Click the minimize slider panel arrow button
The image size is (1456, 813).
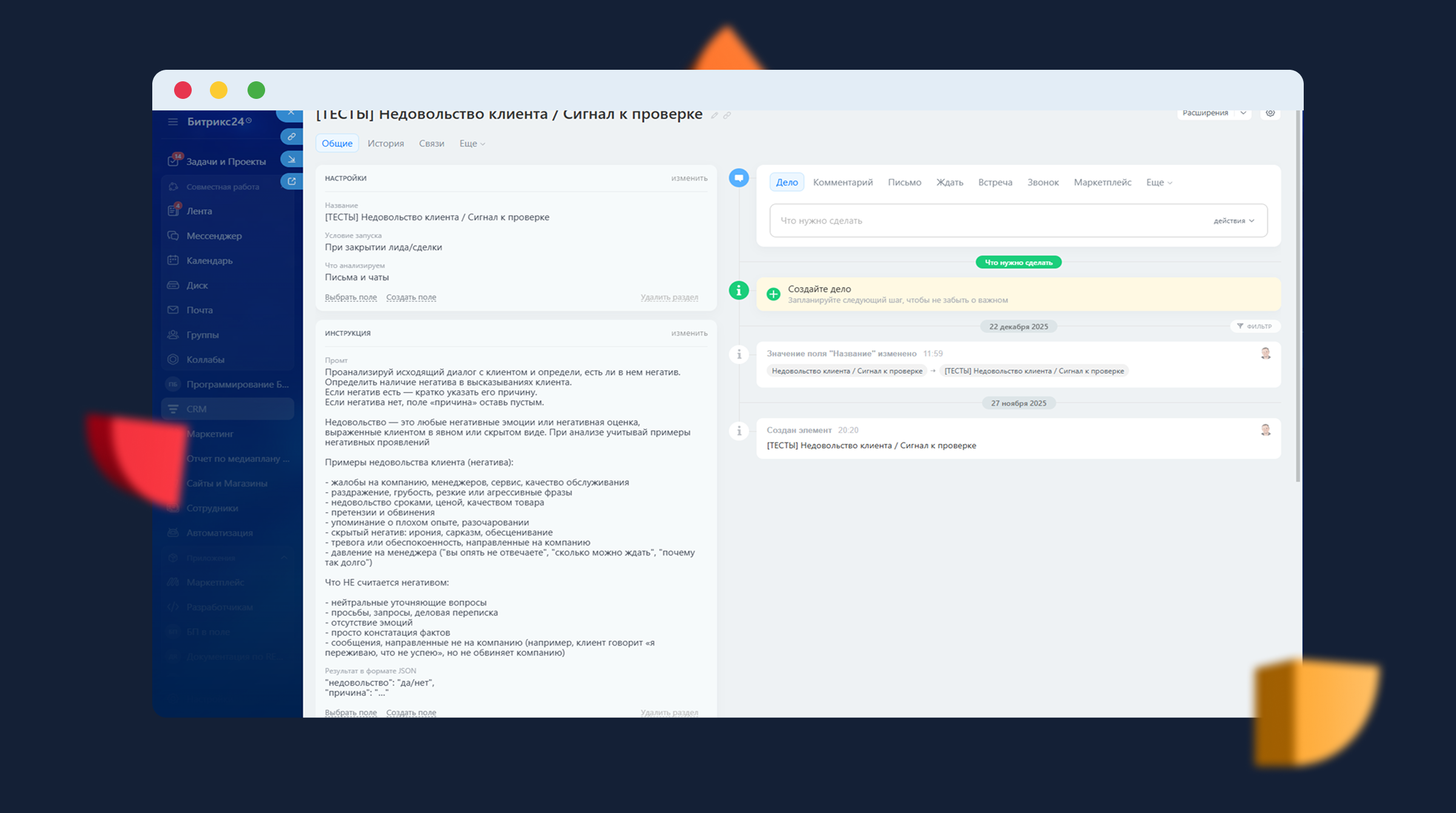click(292, 159)
